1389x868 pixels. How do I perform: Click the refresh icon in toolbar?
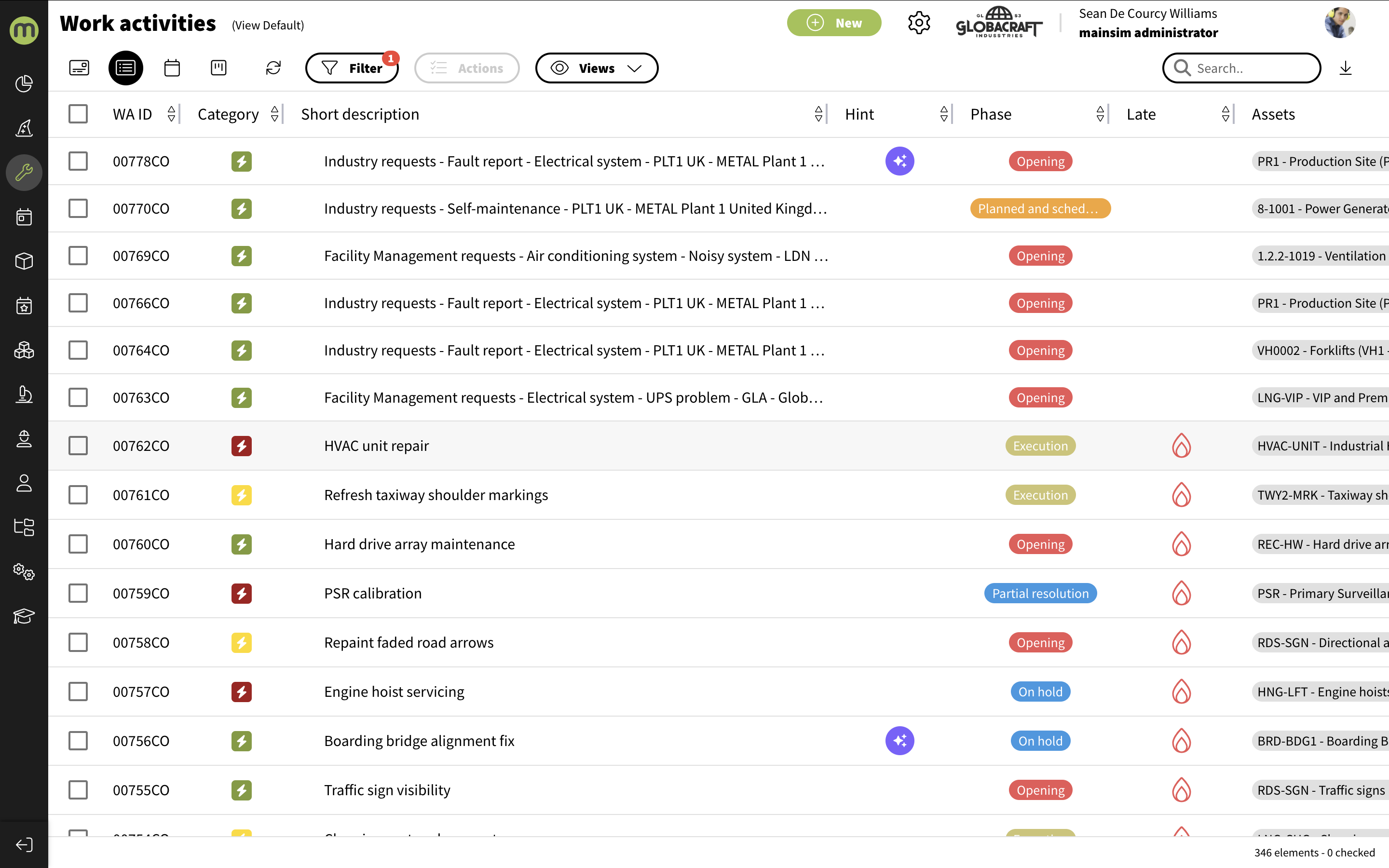click(x=273, y=68)
